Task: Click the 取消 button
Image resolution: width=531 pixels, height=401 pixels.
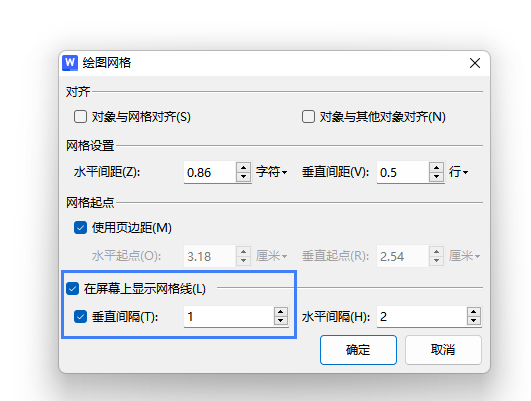Action: (443, 350)
